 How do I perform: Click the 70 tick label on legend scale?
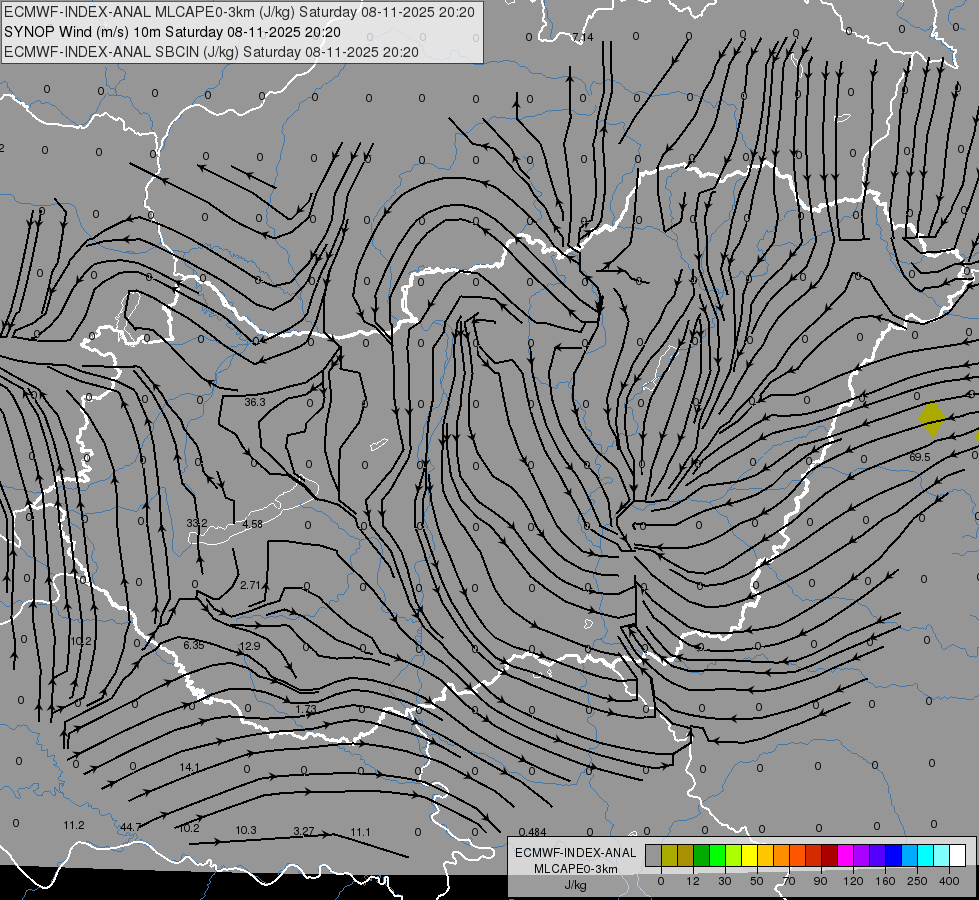tap(789, 881)
